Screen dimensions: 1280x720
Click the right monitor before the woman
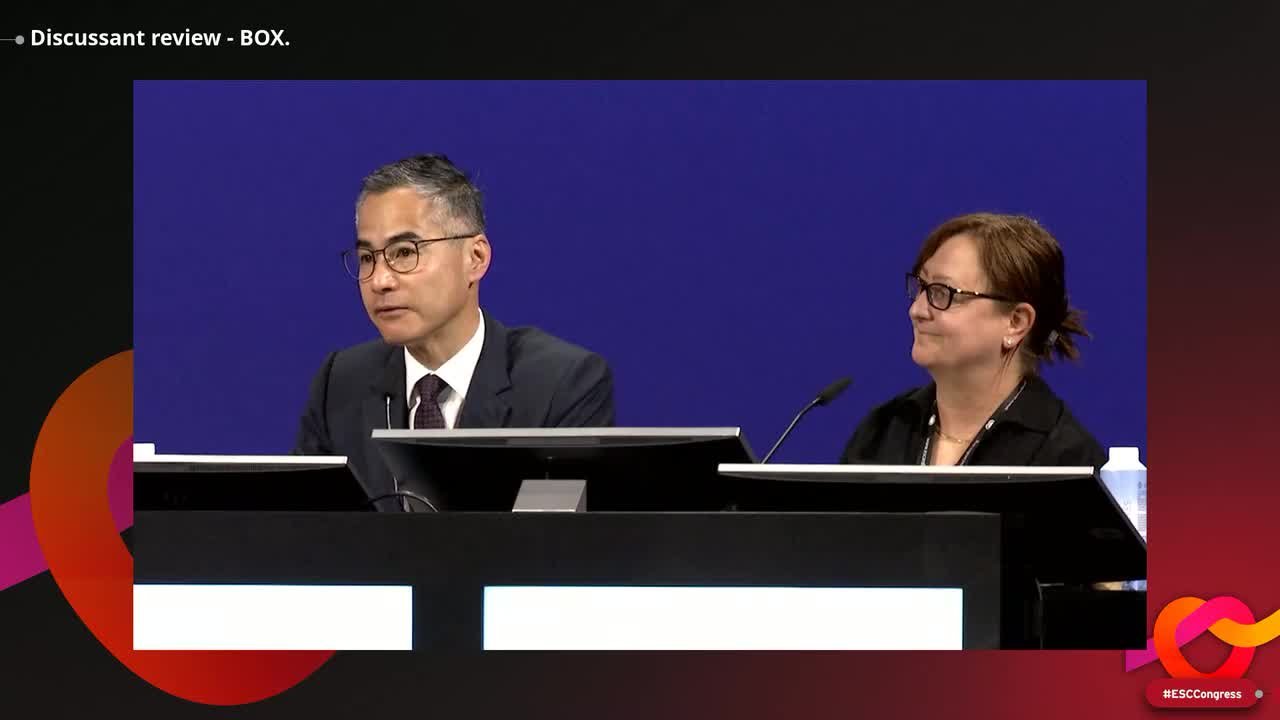pos(930,506)
